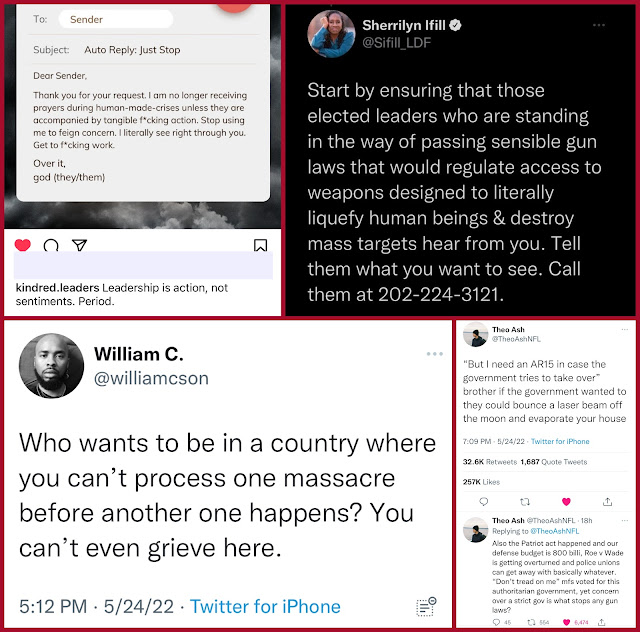Open kindred.leaders profile name
Screen dimensions: 640x632
(58, 288)
